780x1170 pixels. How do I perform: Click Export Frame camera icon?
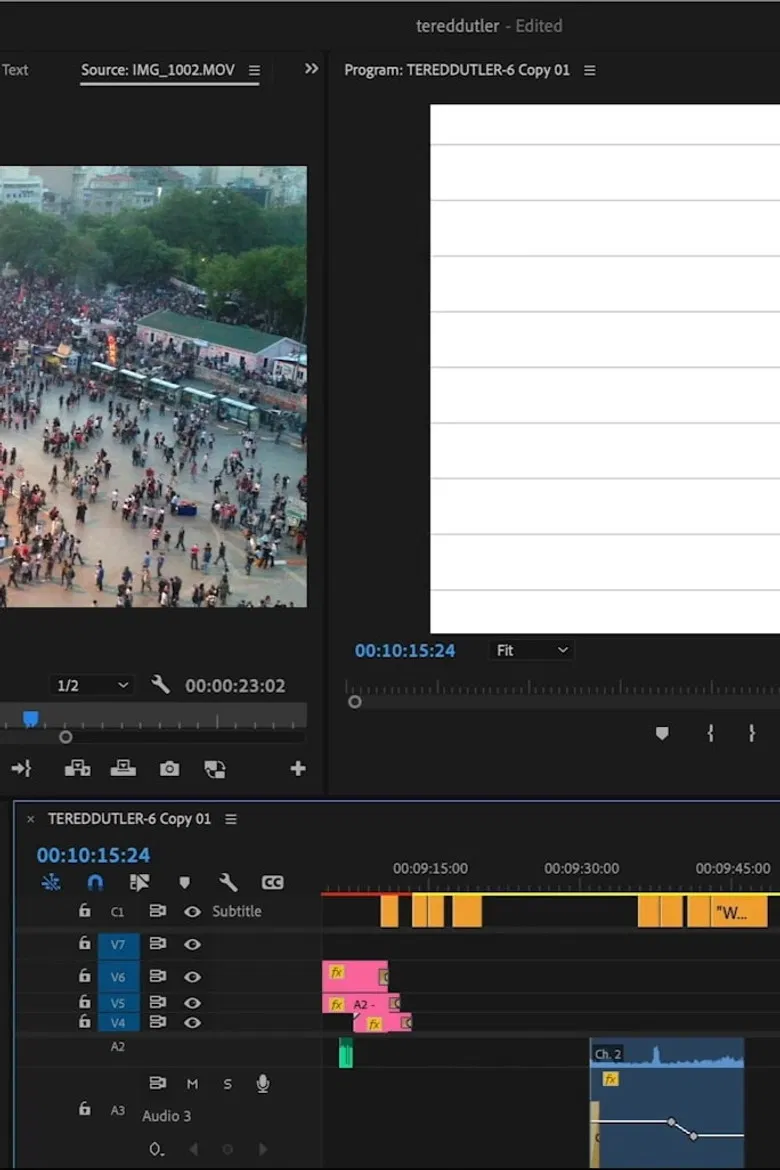170,769
